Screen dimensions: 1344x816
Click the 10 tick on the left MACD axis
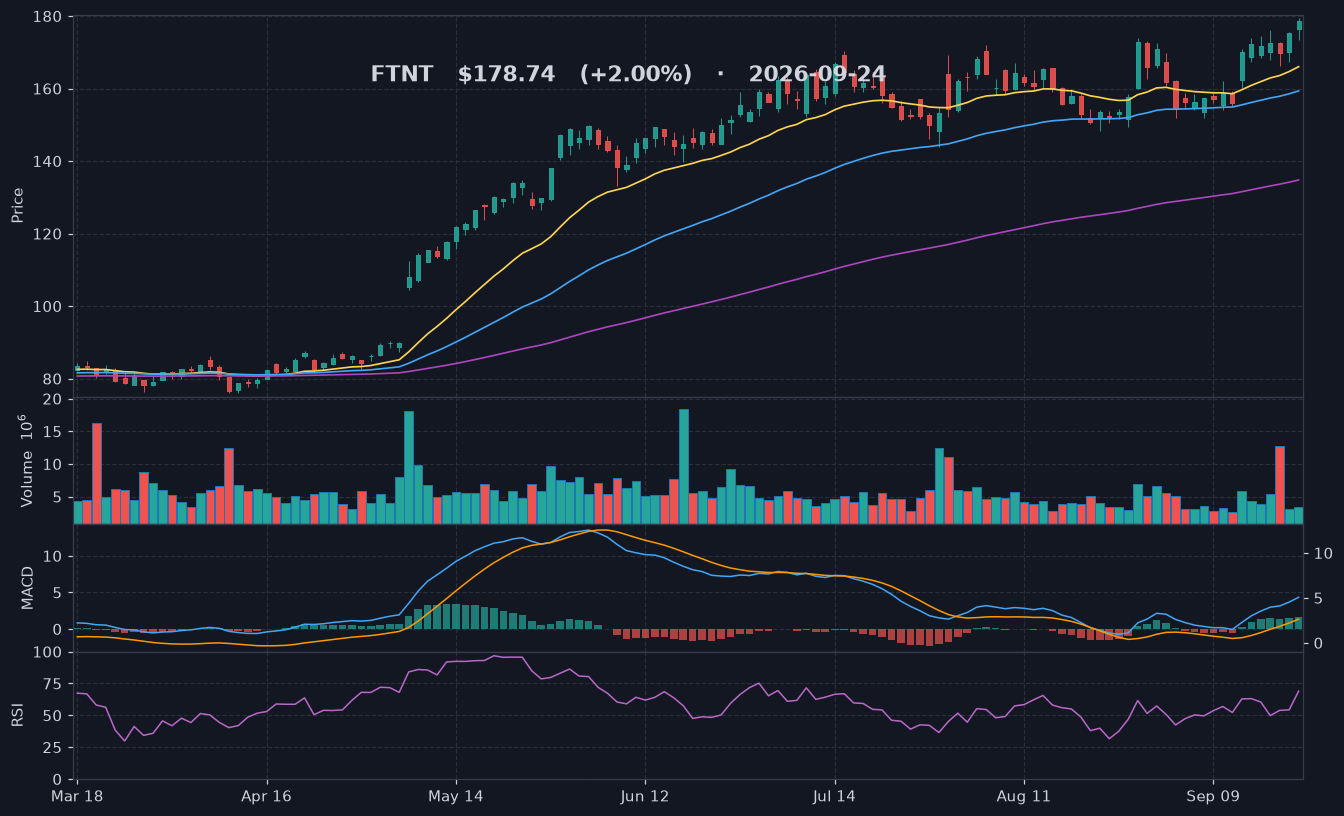53,557
